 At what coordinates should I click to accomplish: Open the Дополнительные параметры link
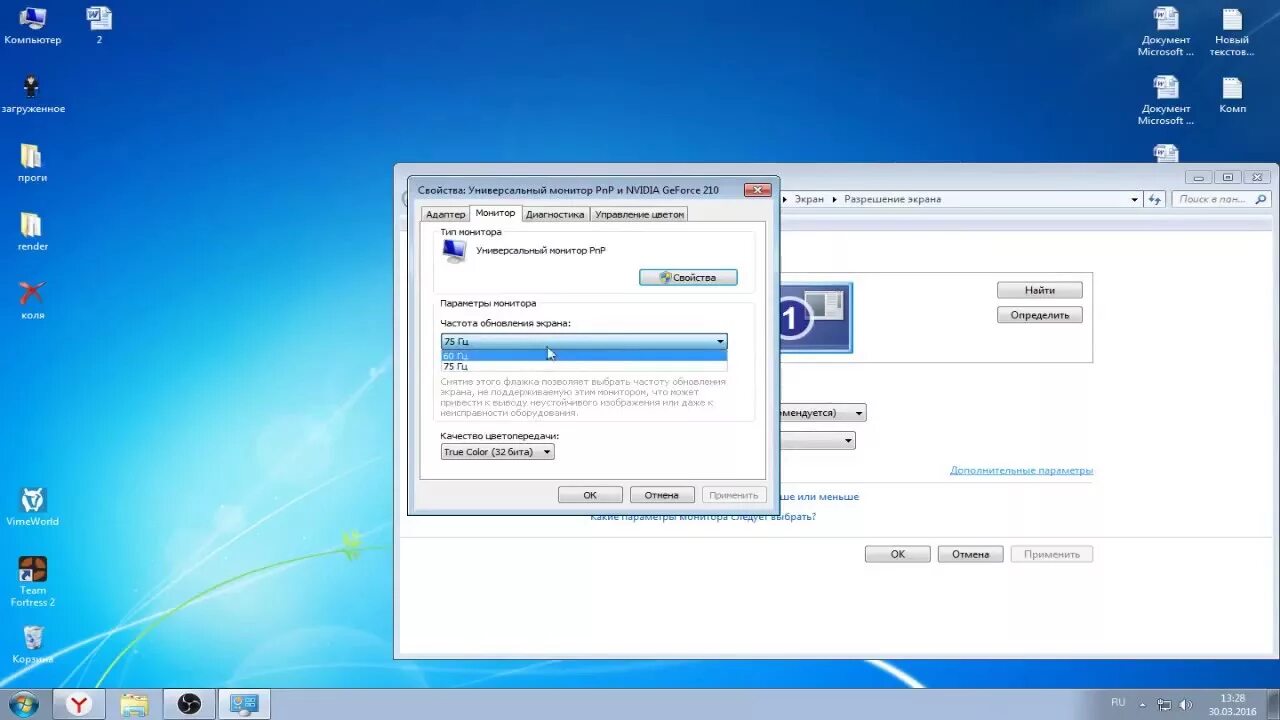pos(1021,470)
